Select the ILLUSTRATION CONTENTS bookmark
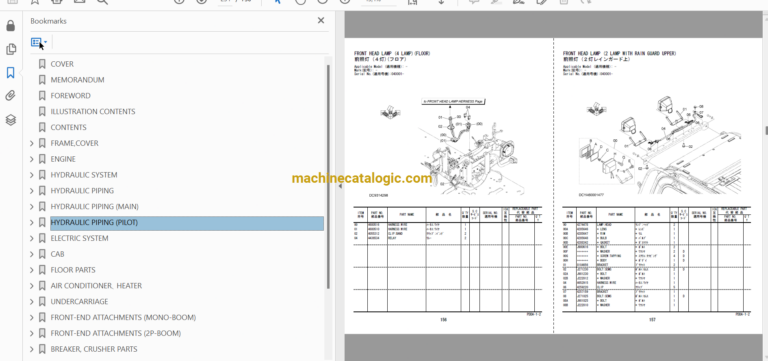Screen dimensions: 768x361 coord(93,112)
